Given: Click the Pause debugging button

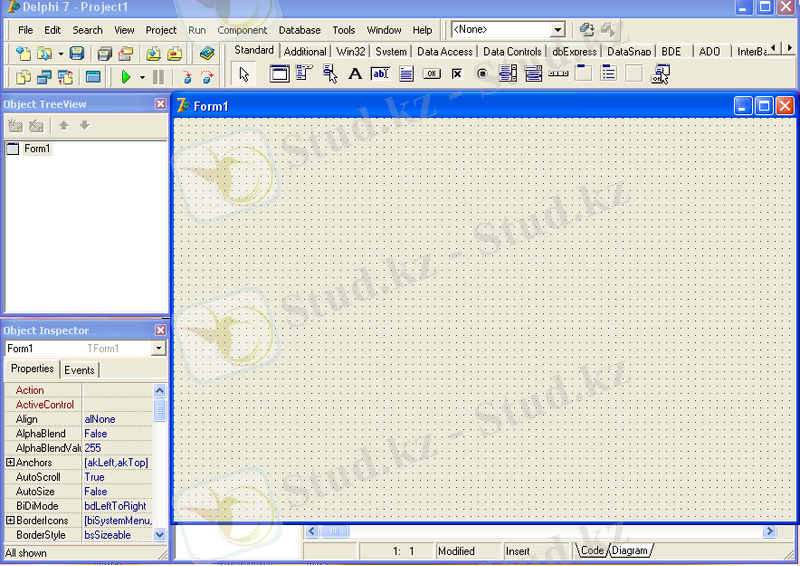Looking at the screenshot, I should click(159, 77).
